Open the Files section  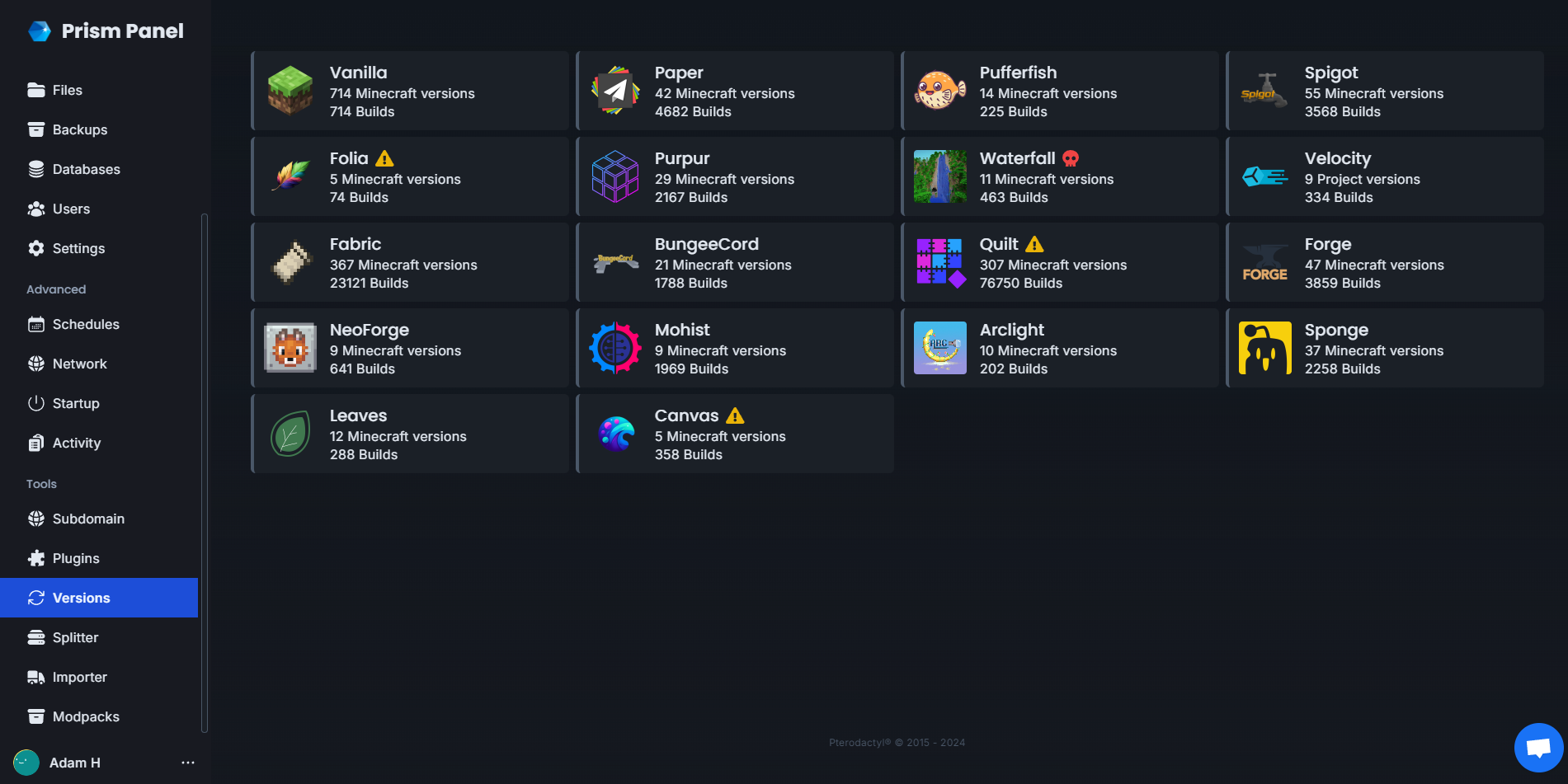point(99,90)
